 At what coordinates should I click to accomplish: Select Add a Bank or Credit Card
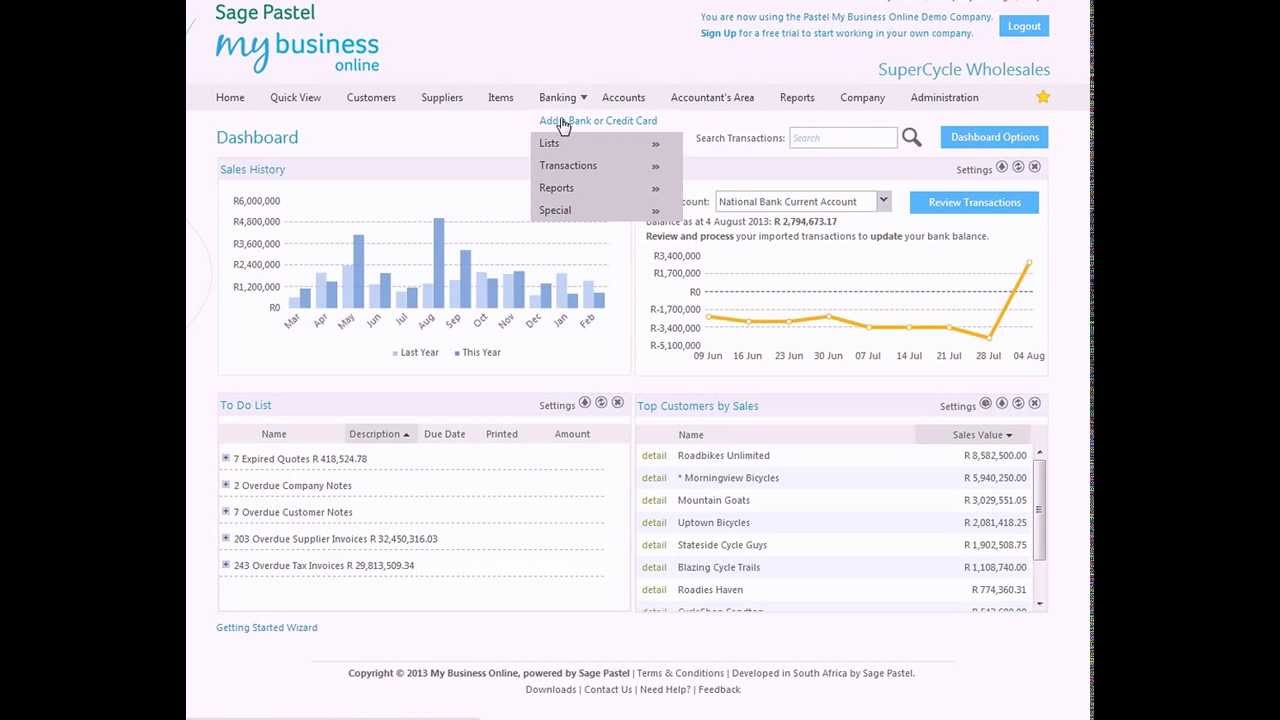[598, 120]
